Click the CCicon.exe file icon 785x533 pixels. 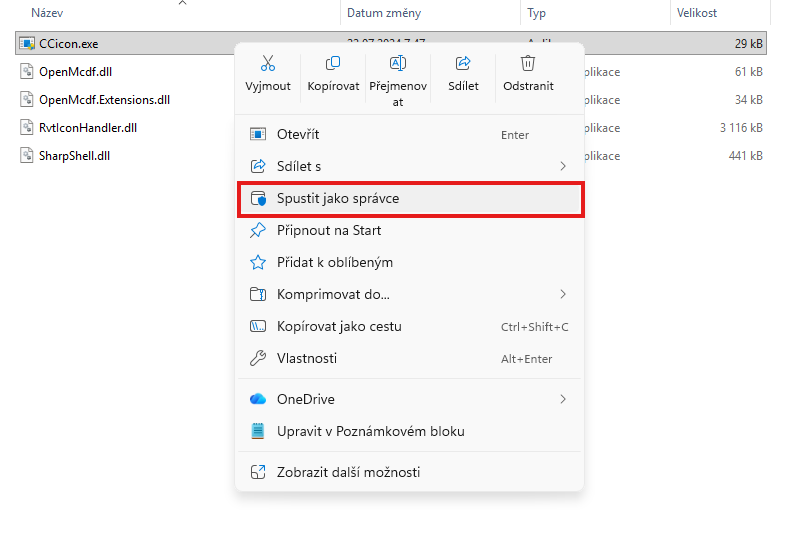click(28, 44)
